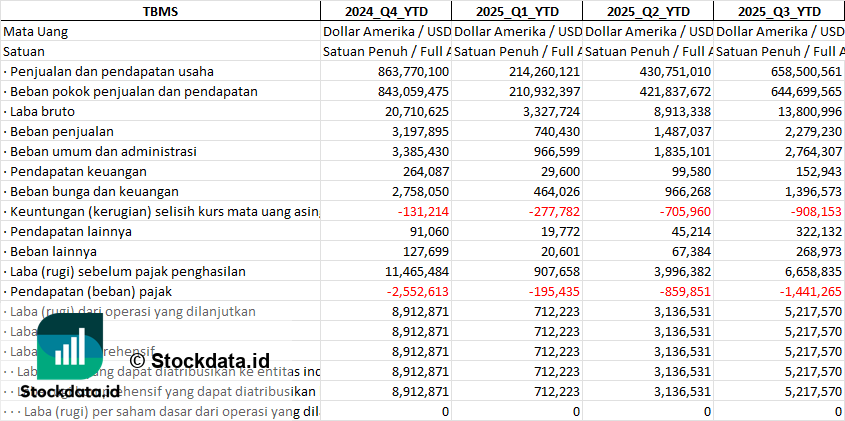Select the TBMS header cell
845x421 pixels.
[x=161, y=11]
